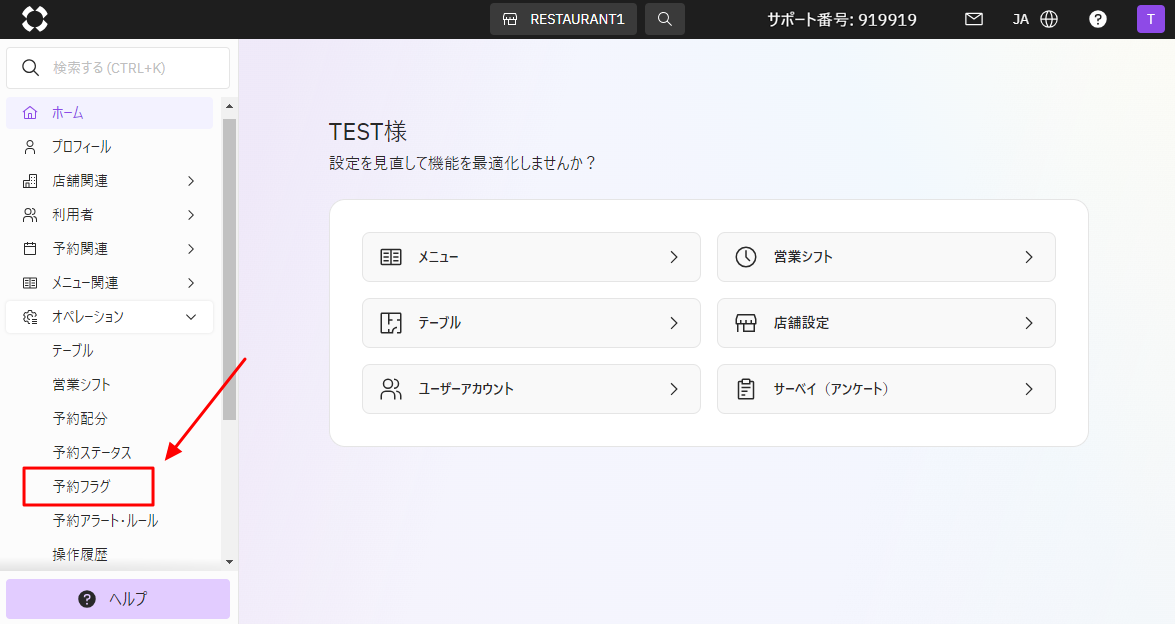Open the help question mark icon in top bar
This screenshot has height=624, width=1175.
1097,19
